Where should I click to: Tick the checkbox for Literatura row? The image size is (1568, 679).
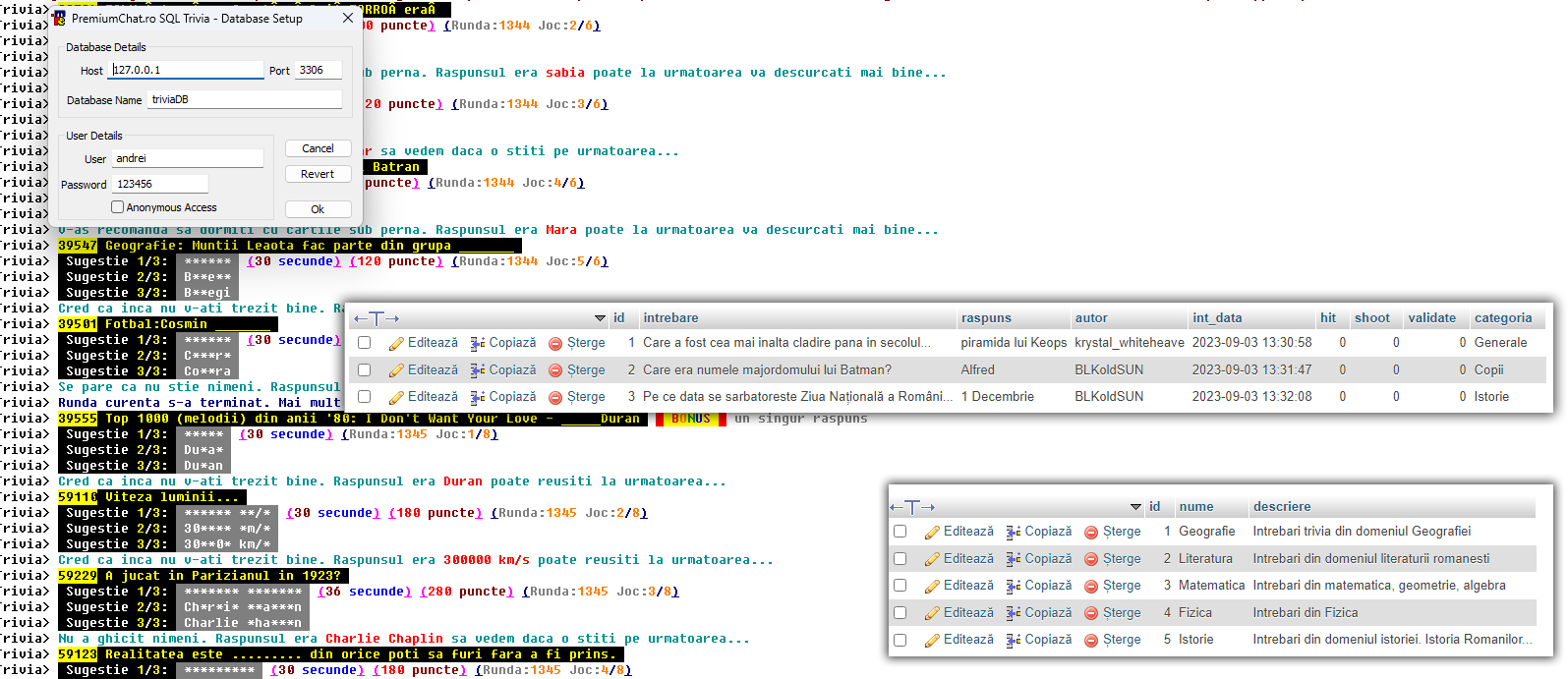[x=900, y=559]
